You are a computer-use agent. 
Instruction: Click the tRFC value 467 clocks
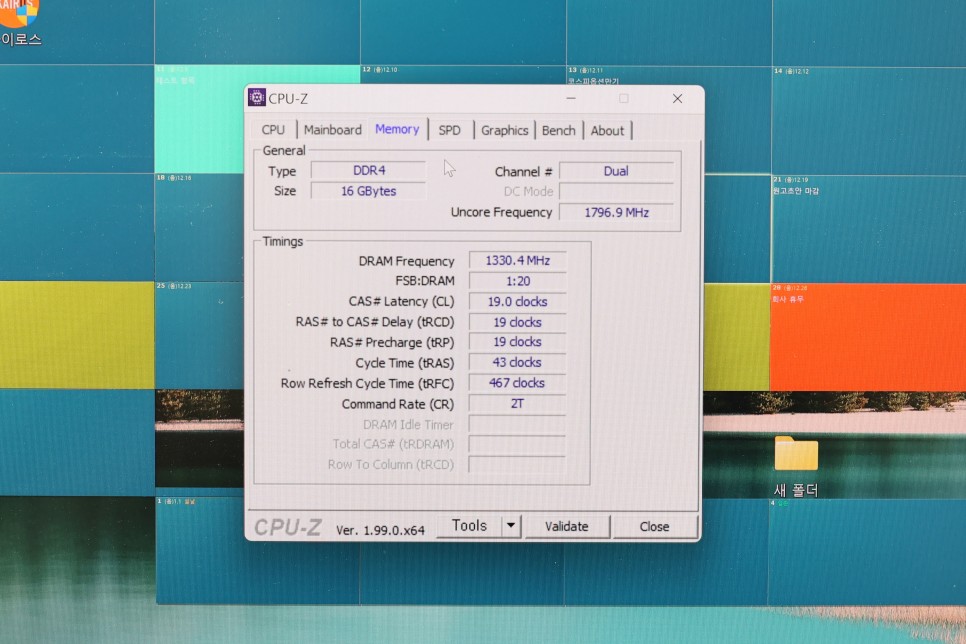(518, 383)
